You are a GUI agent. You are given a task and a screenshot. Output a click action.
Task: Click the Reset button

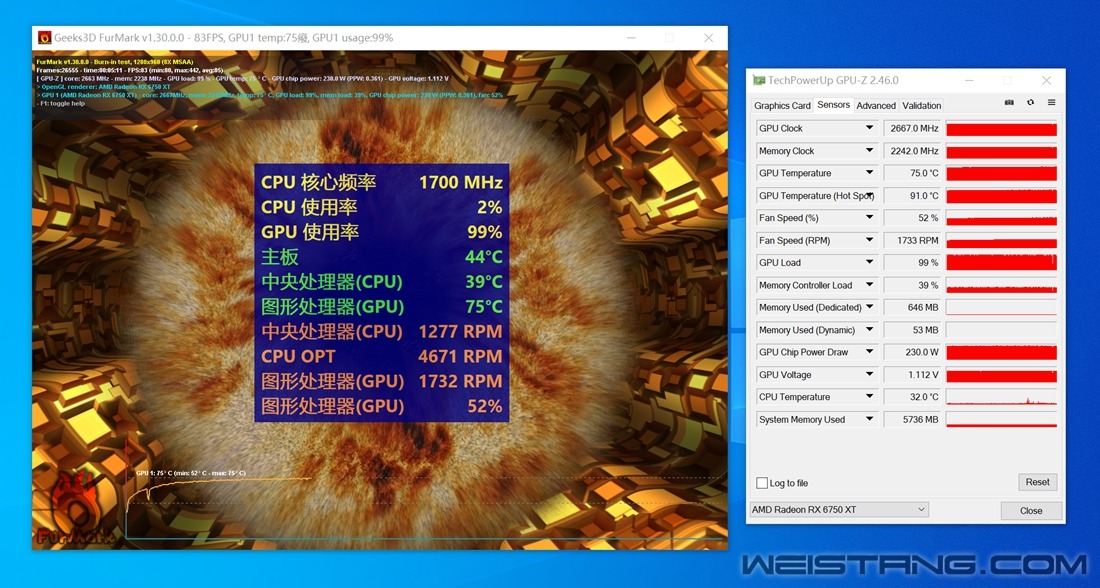tap(1038, 482)
